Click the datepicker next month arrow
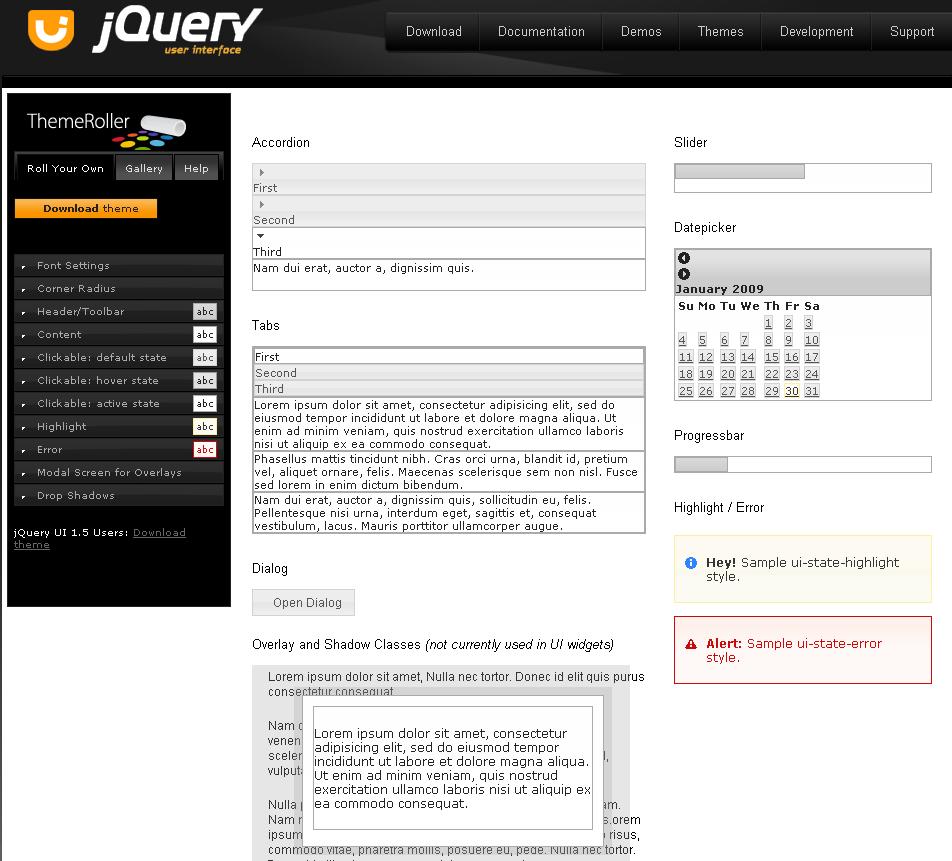Screen dimensions: 952x861 (x=684, y=274)
